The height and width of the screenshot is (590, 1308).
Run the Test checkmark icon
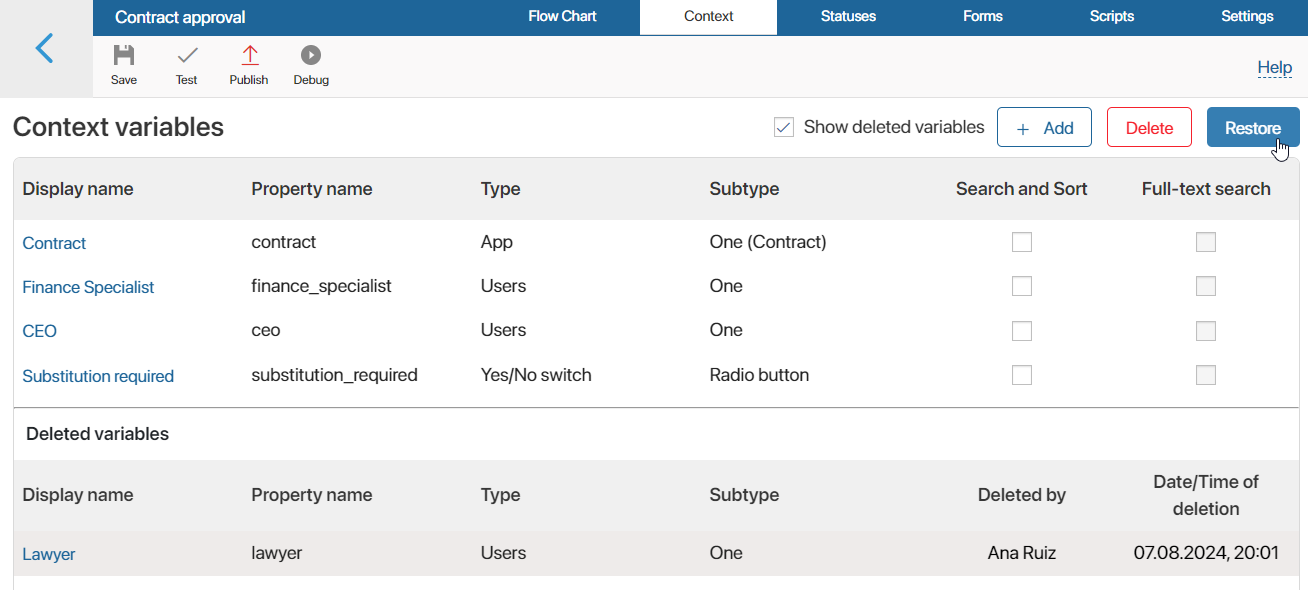[187, 56]
